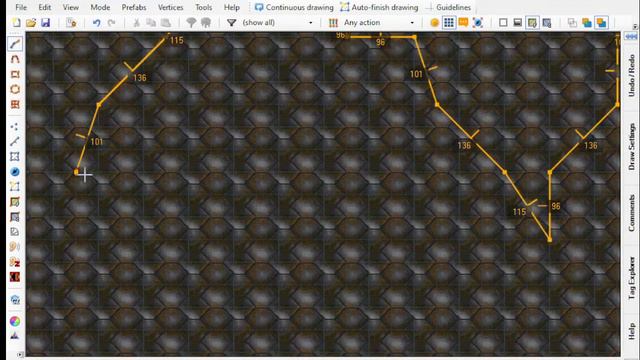Open the sound environment mode icon

[15, 262]
